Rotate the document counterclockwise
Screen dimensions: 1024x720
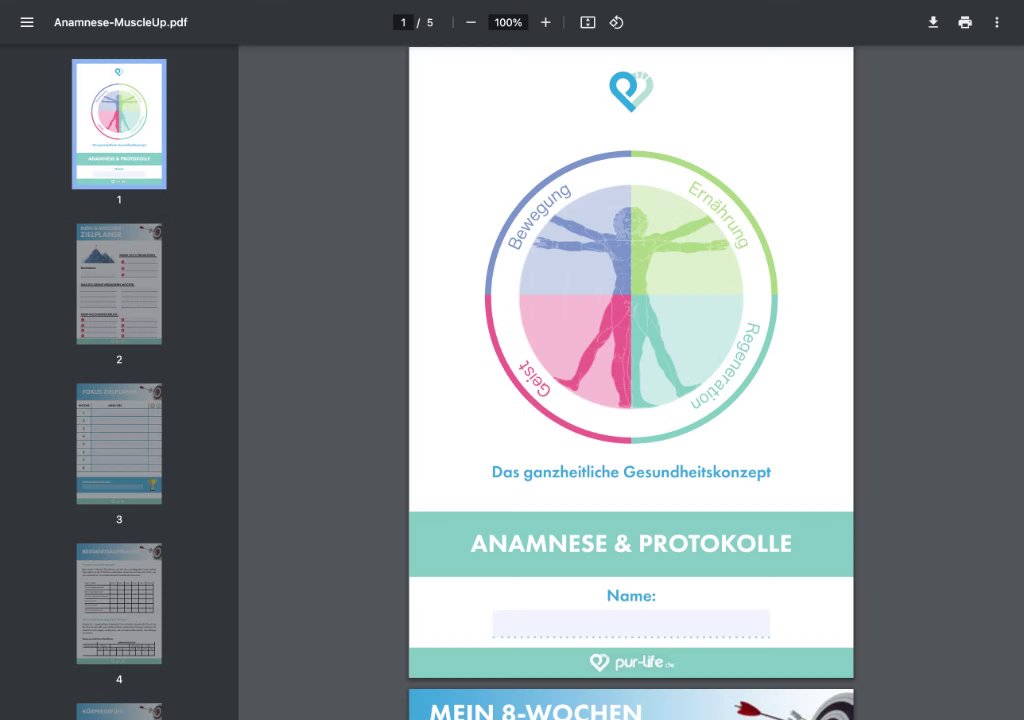click(616, 22)
